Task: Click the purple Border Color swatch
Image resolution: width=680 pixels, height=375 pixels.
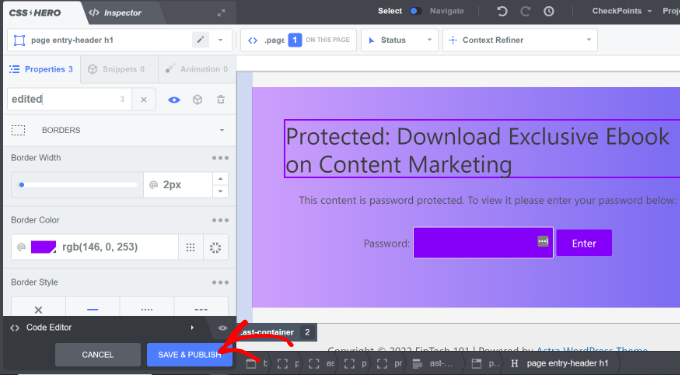Action: click(x=43, y=247)
